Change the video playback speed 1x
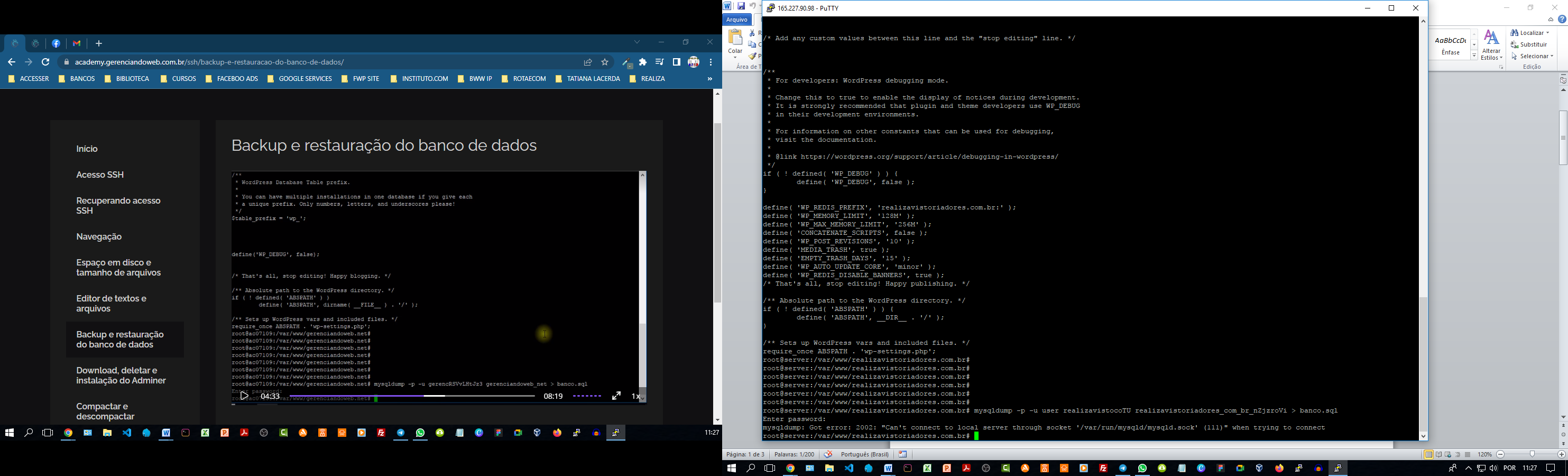Screen dimensions: 1568x476 tap(635, 396)
